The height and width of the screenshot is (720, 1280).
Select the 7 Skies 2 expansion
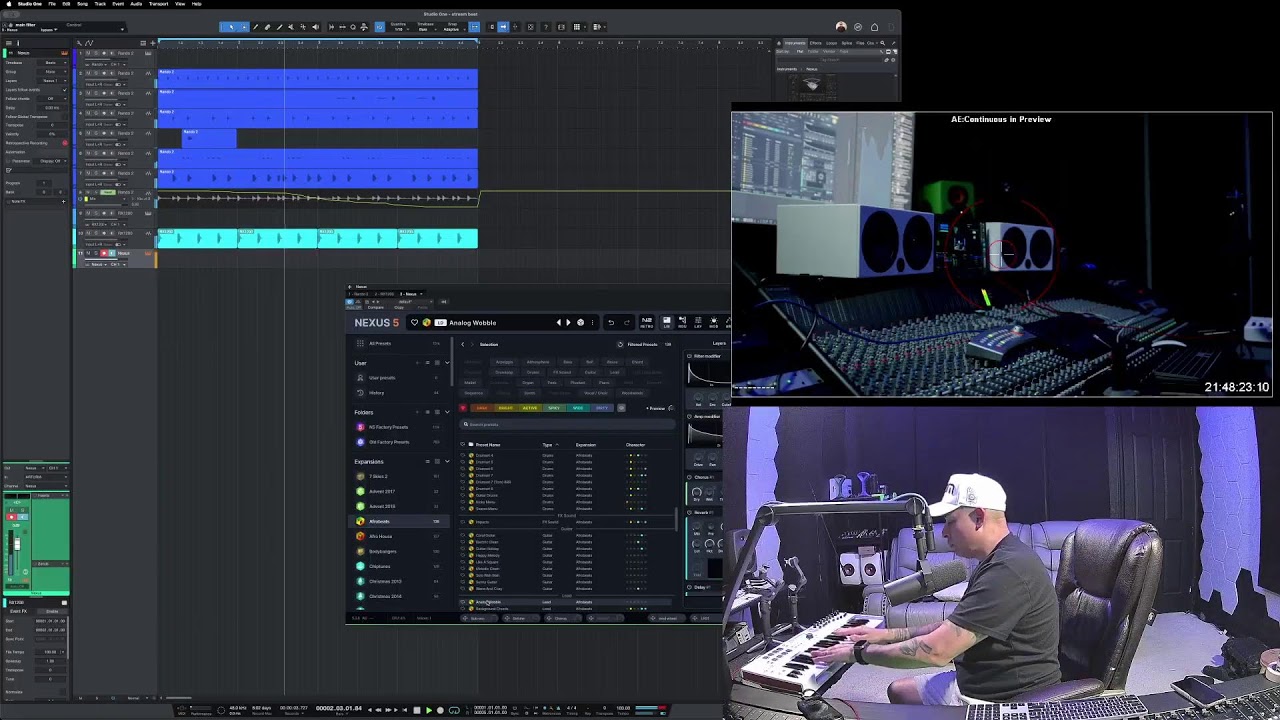378,476
